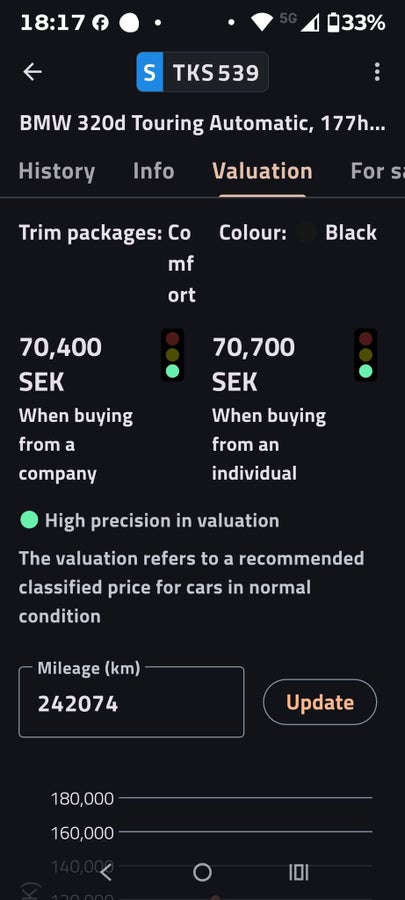The height and width of the screenshot is (900, 405).
Task: Switch to the Info tab
Action: (x=153, y=171)
